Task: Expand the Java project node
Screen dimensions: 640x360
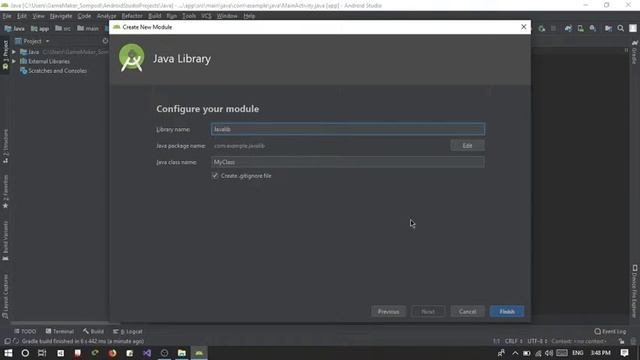Action: pos(14,52)
